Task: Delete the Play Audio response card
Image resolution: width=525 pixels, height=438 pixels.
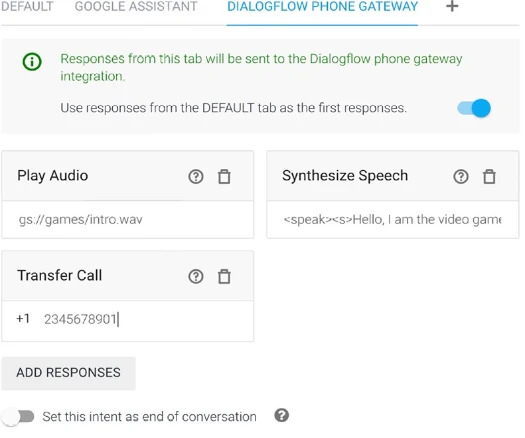Action: pos(224,176)
